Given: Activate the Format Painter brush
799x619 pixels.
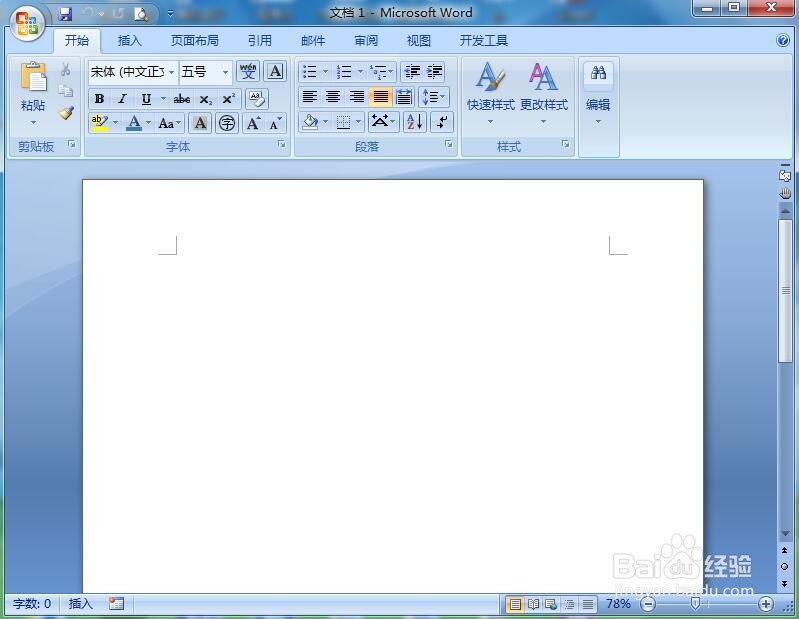Looking at the screenshot, I should coord(66,113).
